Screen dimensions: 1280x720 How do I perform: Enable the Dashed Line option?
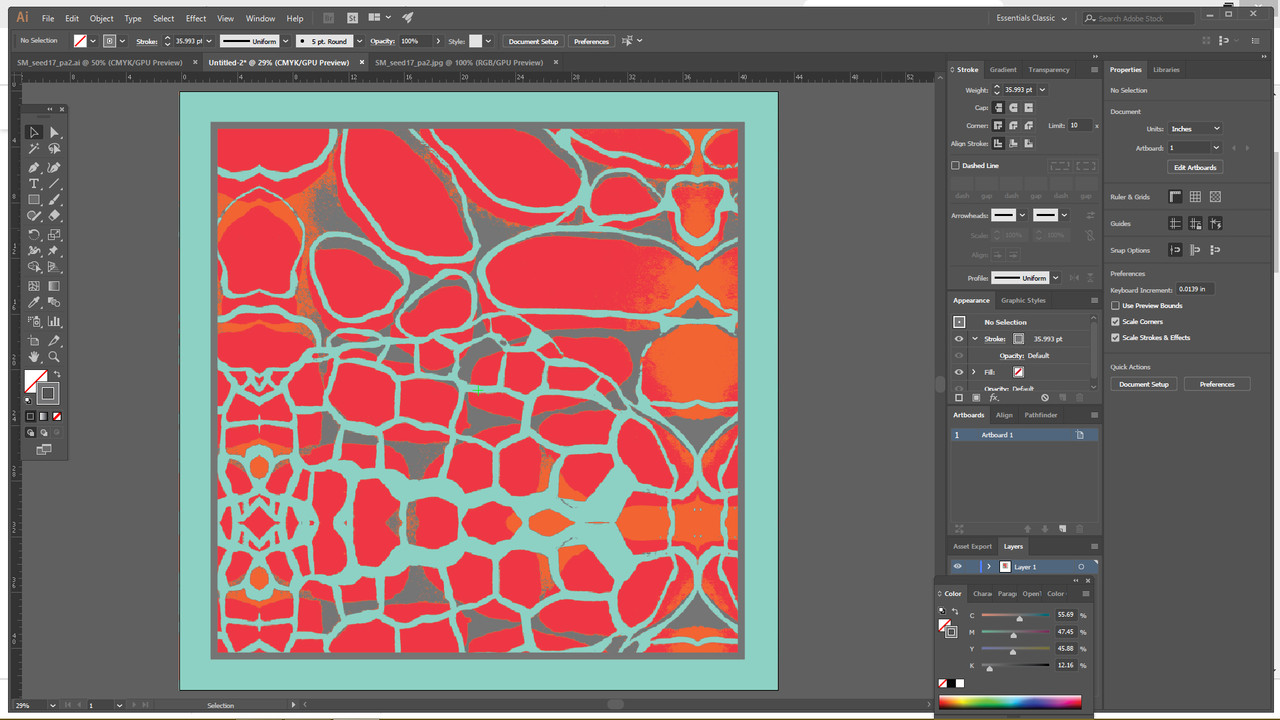click(955, 165)
